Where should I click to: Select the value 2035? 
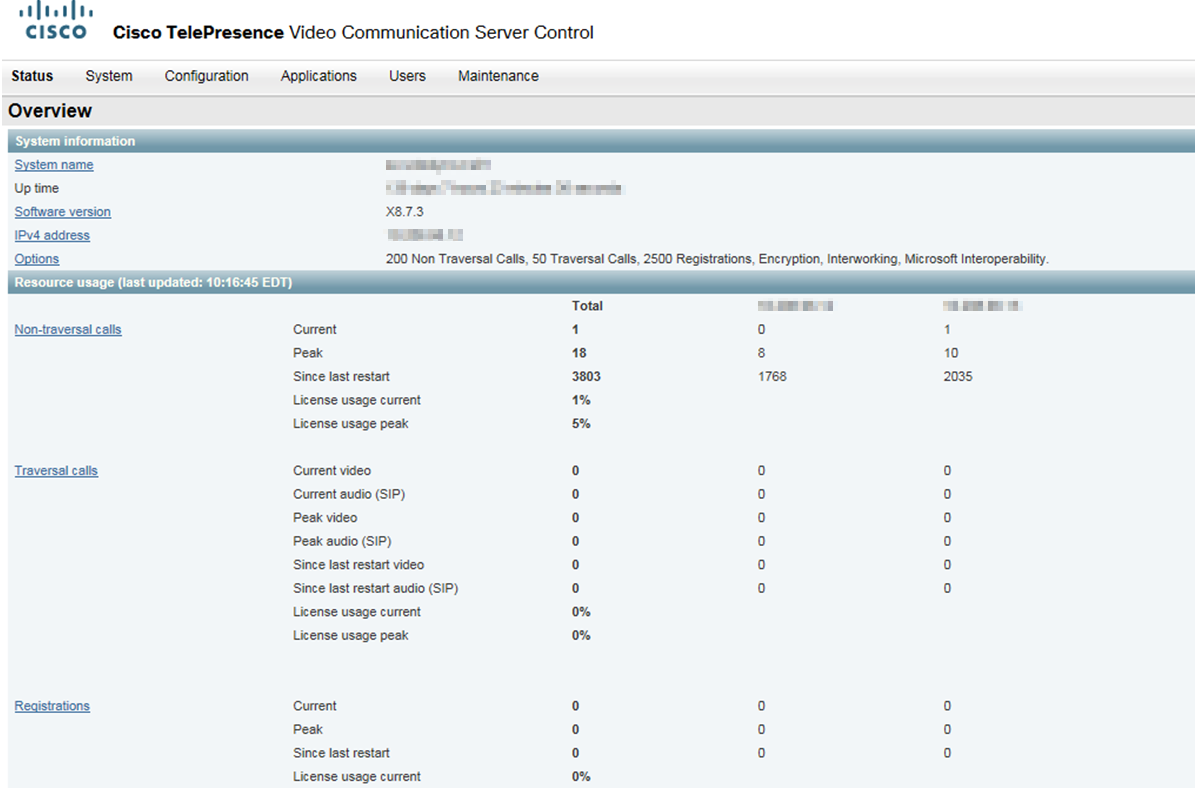(x=957, y=377)
